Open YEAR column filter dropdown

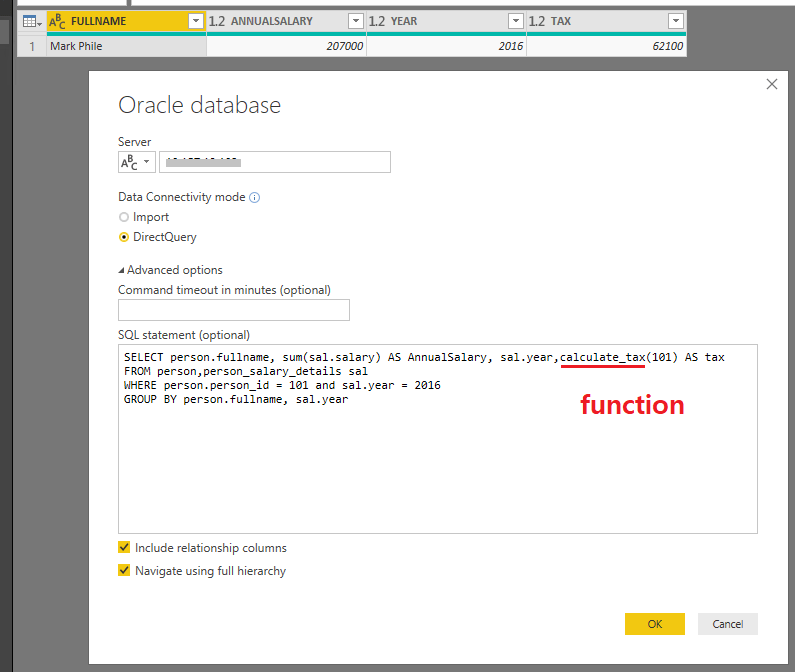[x=516, y=21]
